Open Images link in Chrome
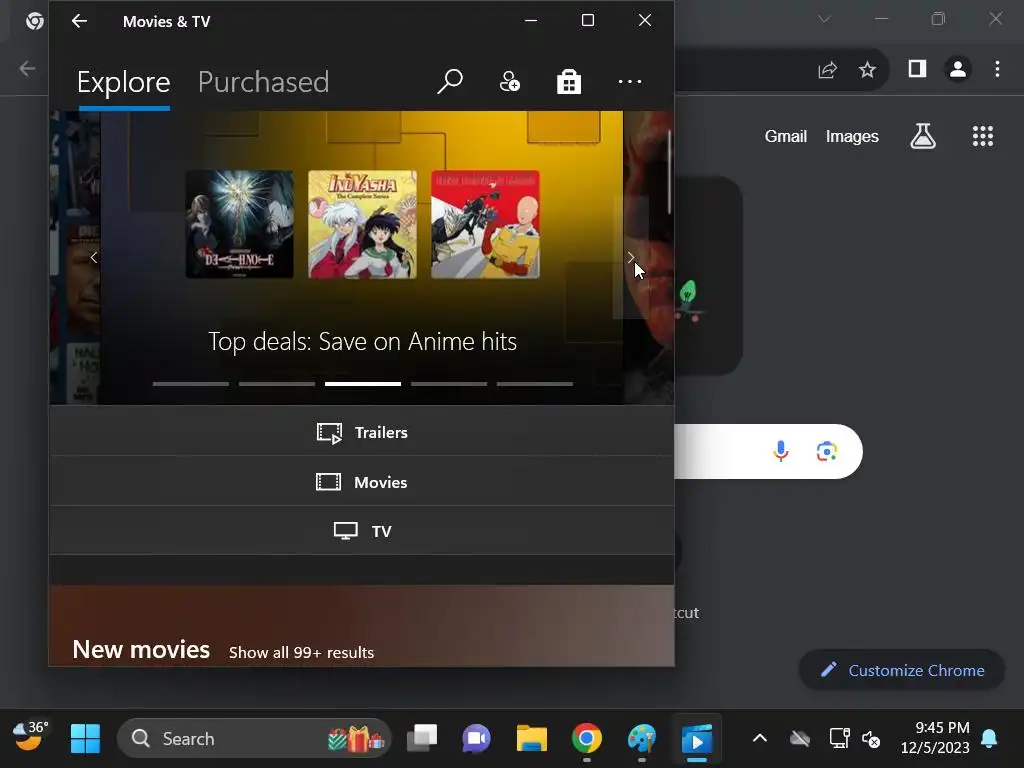The width and height of the screenshot is (1024, 768). tap(852, 136)
